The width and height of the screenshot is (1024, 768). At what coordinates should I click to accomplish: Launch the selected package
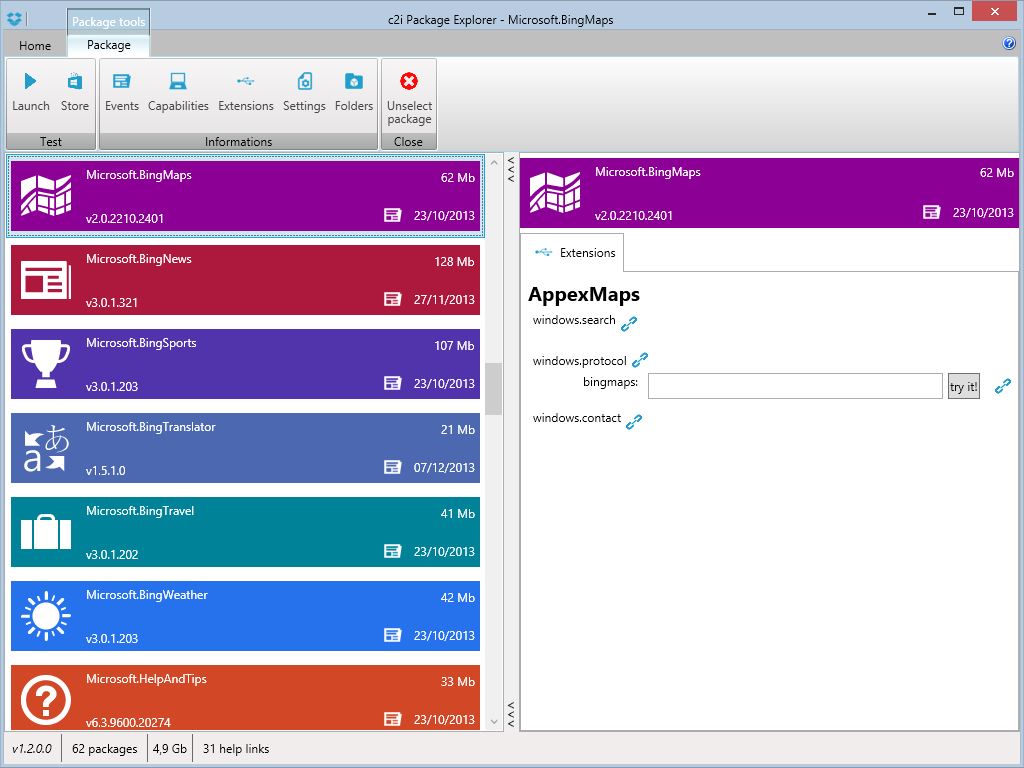click(x=30, y=93)
